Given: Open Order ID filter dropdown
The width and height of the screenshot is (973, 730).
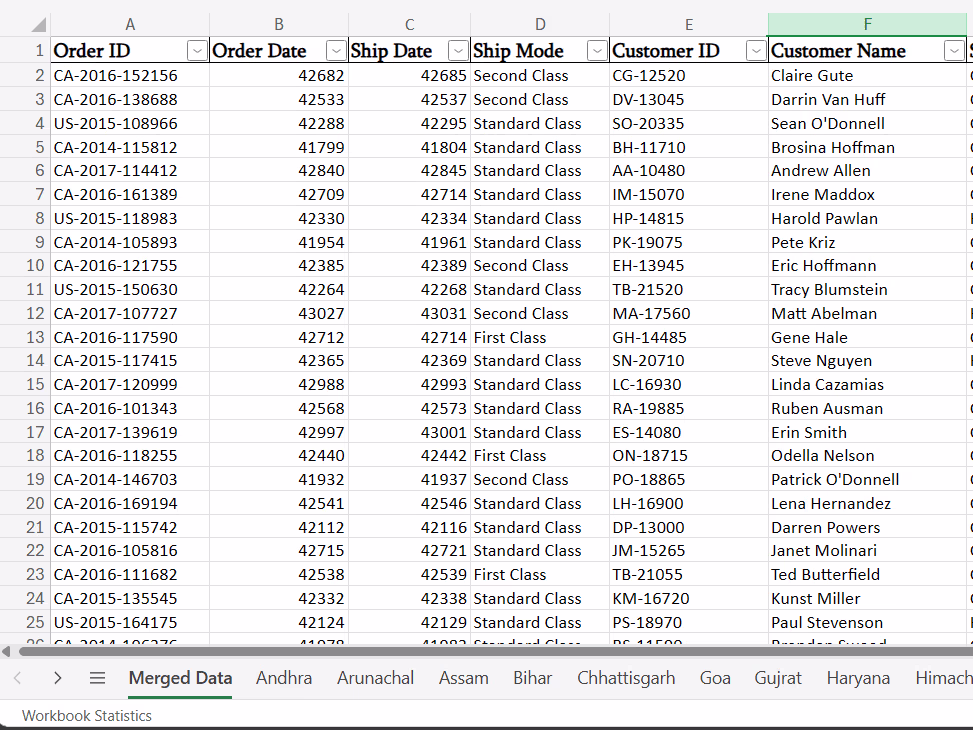Looking at the screenshot, I should pos(197,50).
